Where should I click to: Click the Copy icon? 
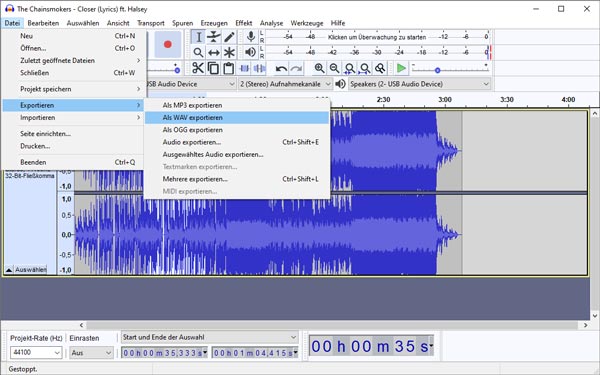point(213,68)
